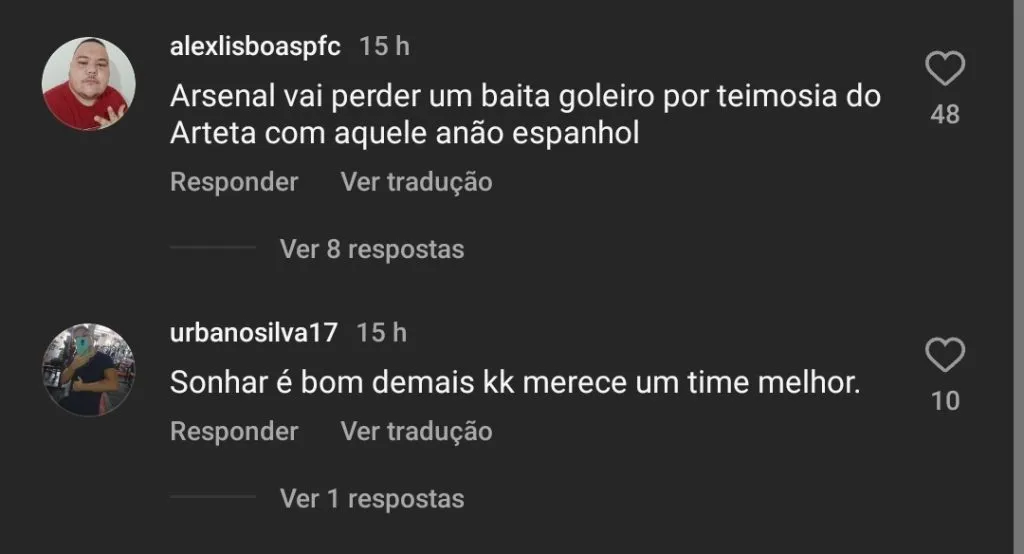The image size is (1024, 554).
Task: Expand 'Ver 1 respostas' replies
Action: [372, 497]
